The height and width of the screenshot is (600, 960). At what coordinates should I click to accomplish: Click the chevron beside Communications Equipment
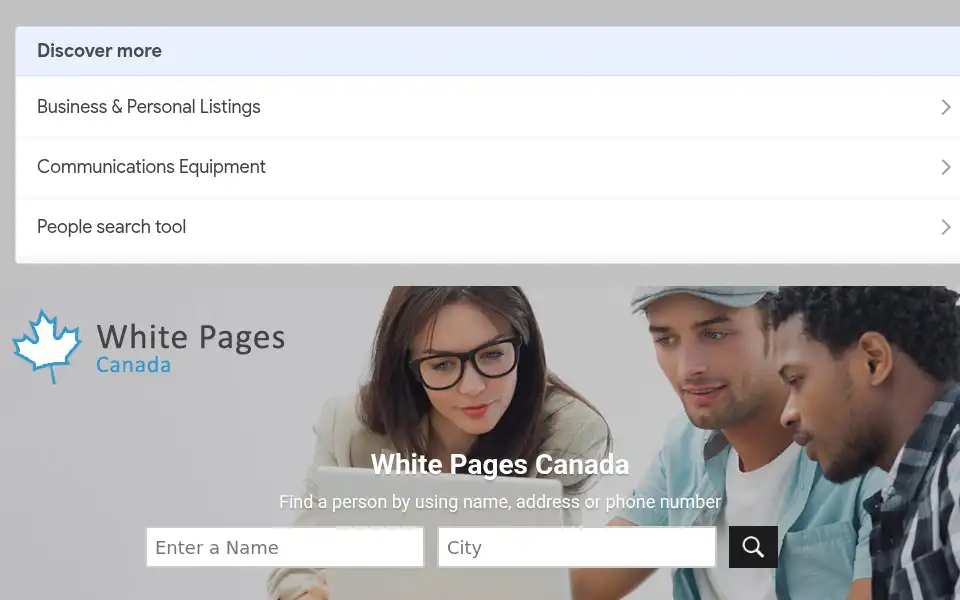pos(946,167)
